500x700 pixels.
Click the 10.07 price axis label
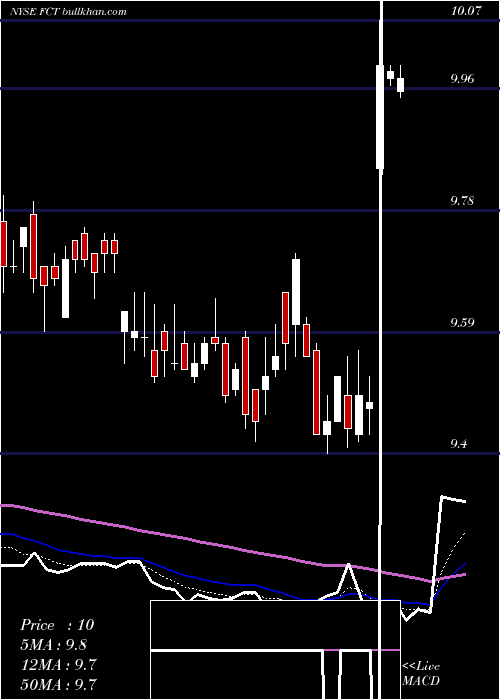tap(466, 11)
